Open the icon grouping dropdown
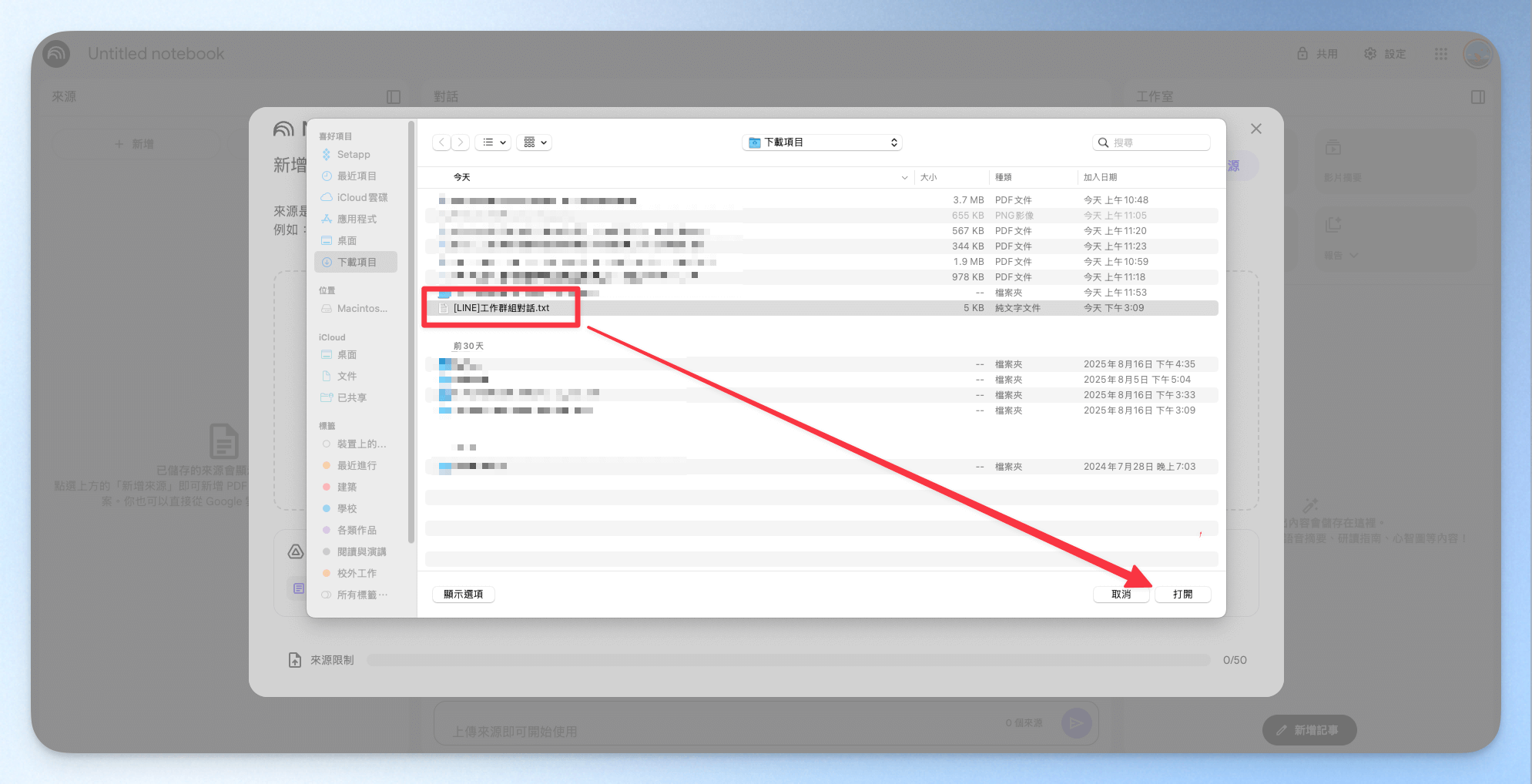 535,142
